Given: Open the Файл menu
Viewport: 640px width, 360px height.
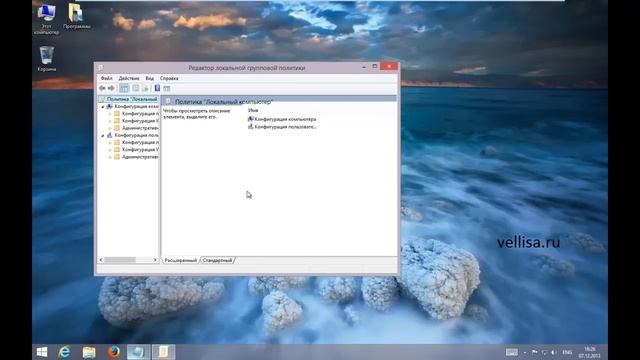Looking at the screenshot, I should (x=107, y=78).
